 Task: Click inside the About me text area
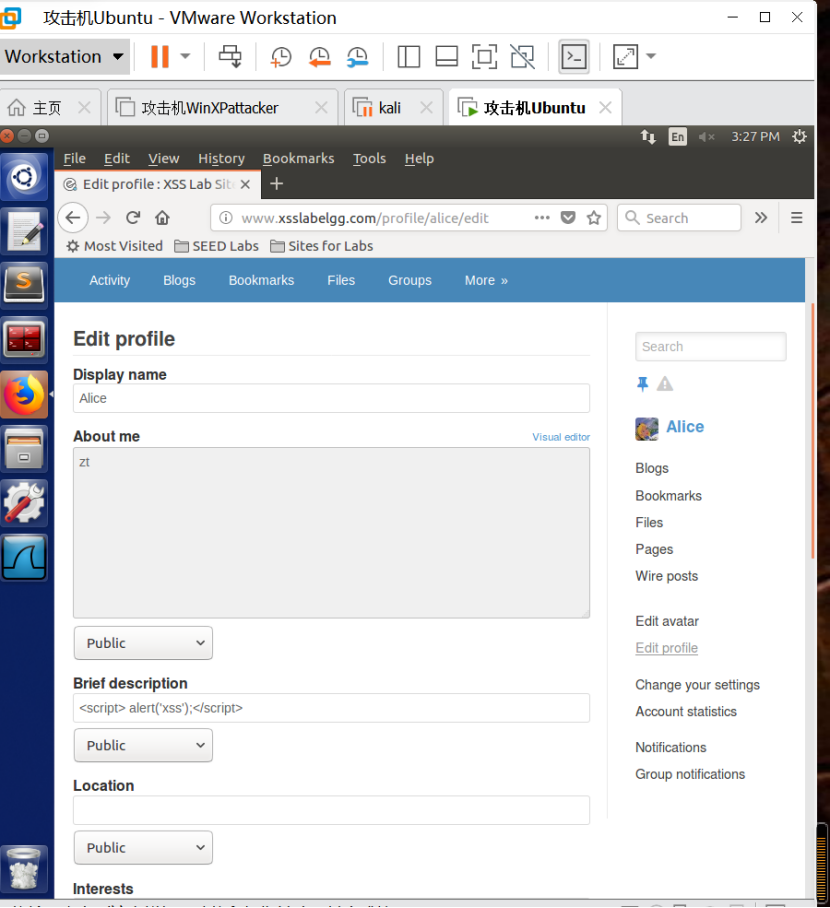point(331,533)
